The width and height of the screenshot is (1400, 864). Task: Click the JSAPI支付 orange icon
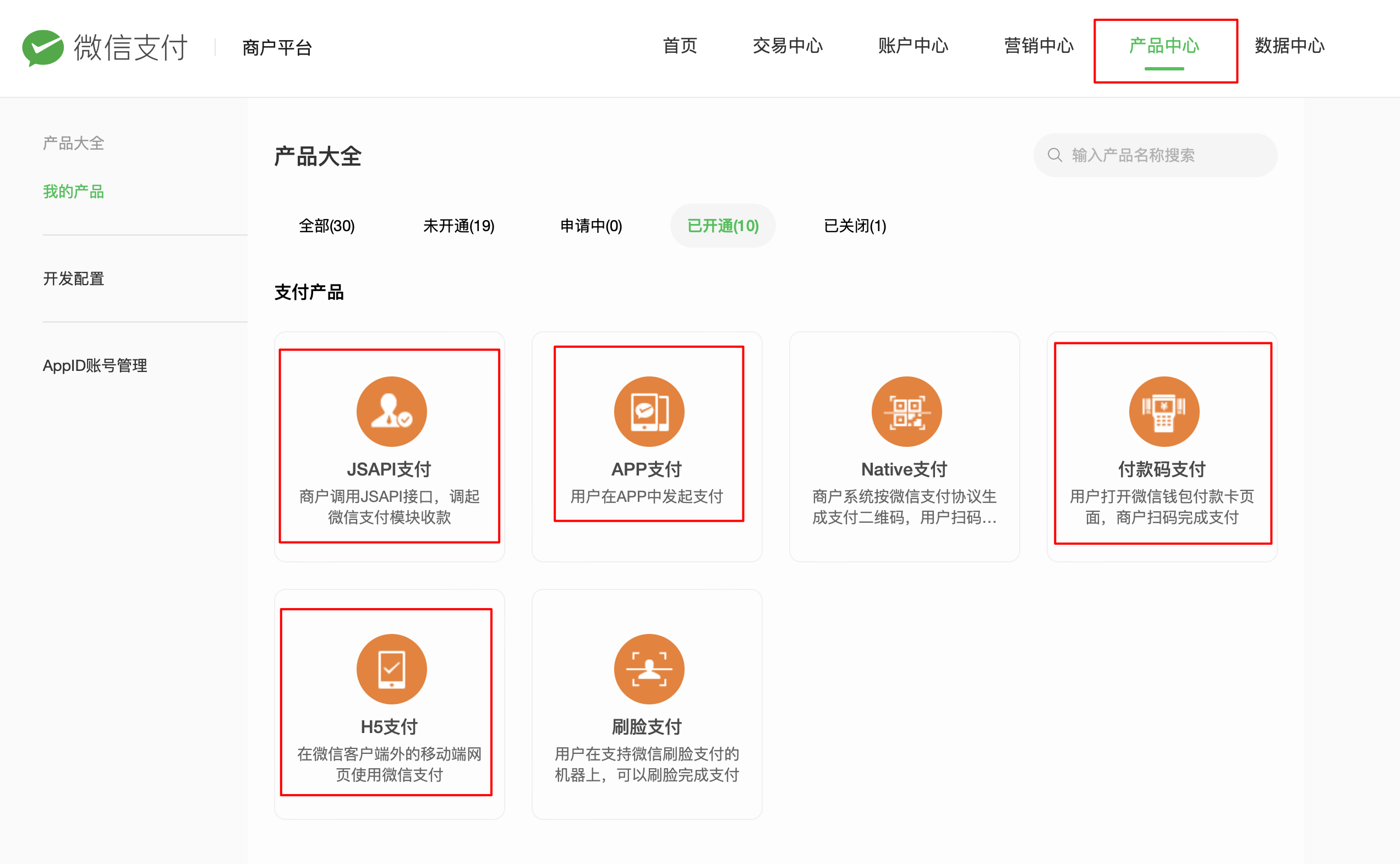[x=391, y=412]
